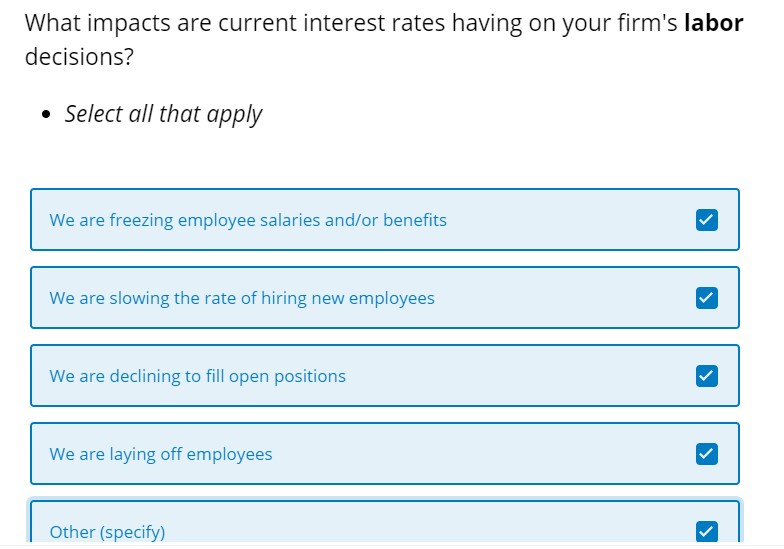Image resolution: width=784 pixels, height=549 pixels.
Task: Toggle the slowing hiring rate checkbox
Action: (x=706, y=298)
